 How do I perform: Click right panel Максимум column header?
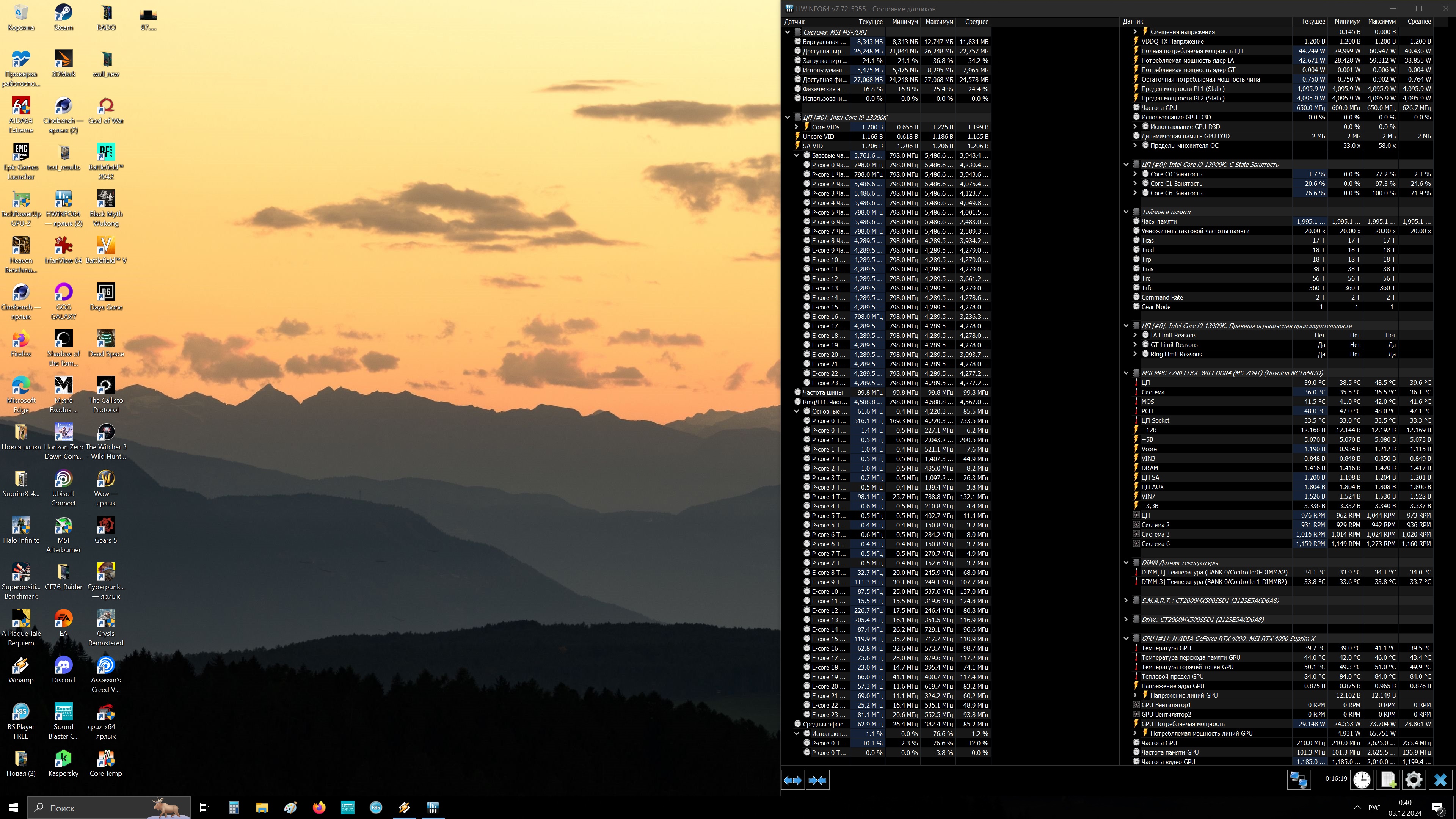(1381, 22)
